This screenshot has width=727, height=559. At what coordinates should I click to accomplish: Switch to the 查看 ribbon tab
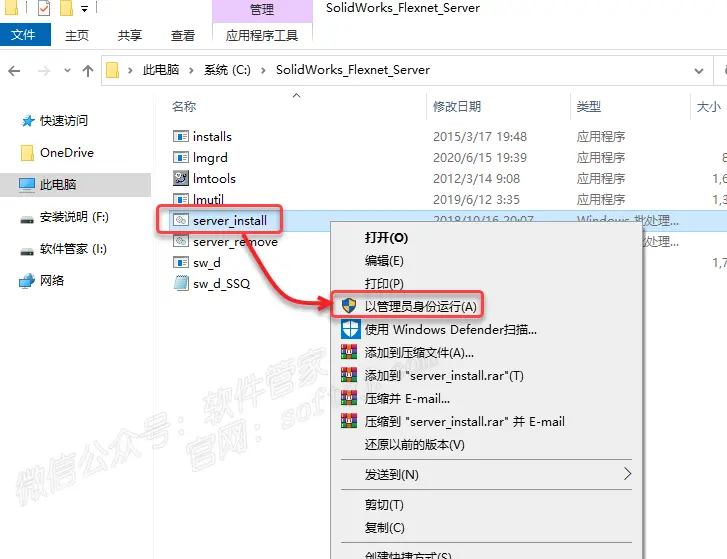183,35
